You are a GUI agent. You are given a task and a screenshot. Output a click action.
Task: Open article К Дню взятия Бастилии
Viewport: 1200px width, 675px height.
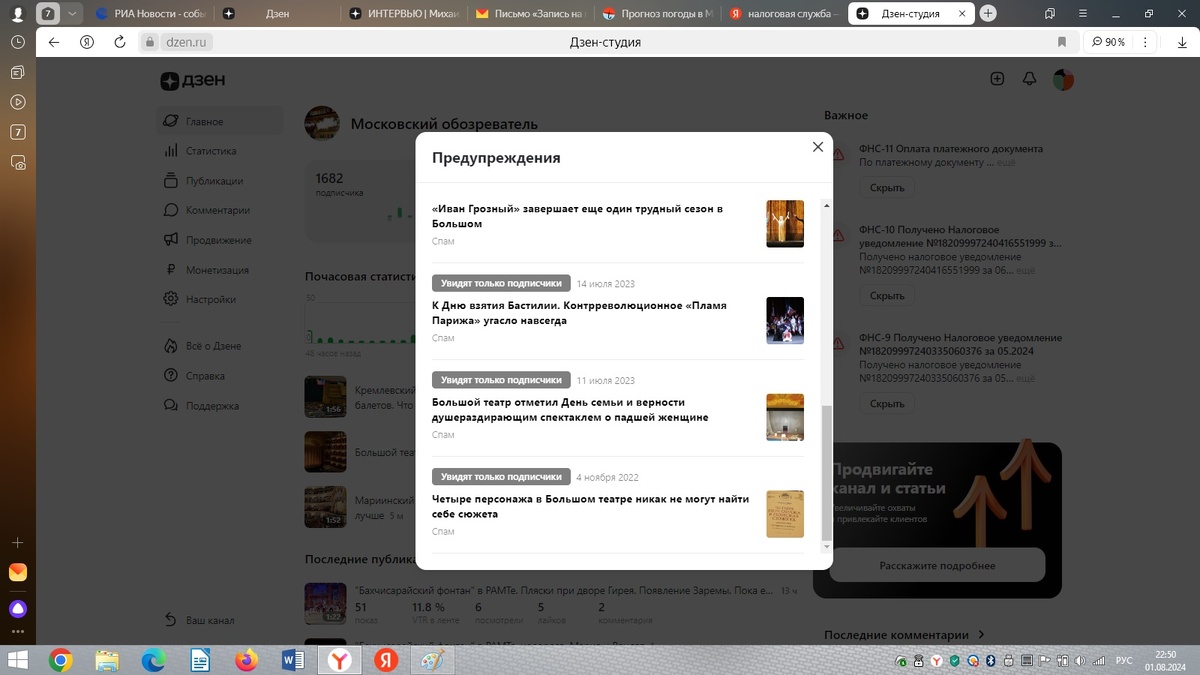pyautogui.click(x=579, y=313)
